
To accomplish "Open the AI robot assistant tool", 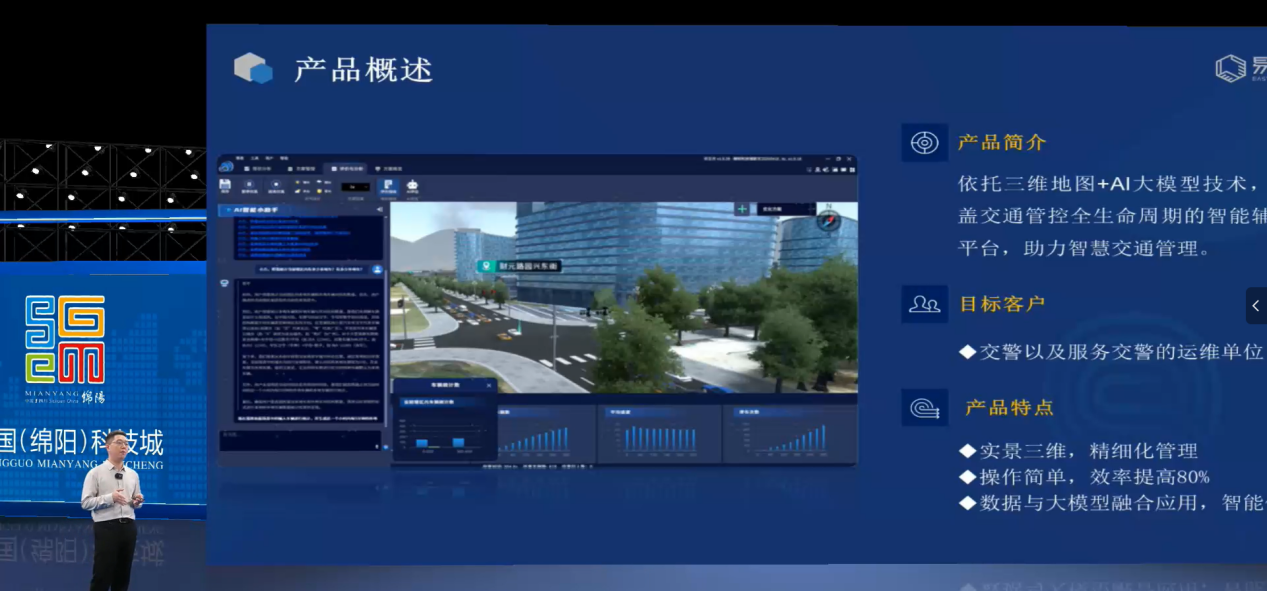I will [x=412, y=186].
